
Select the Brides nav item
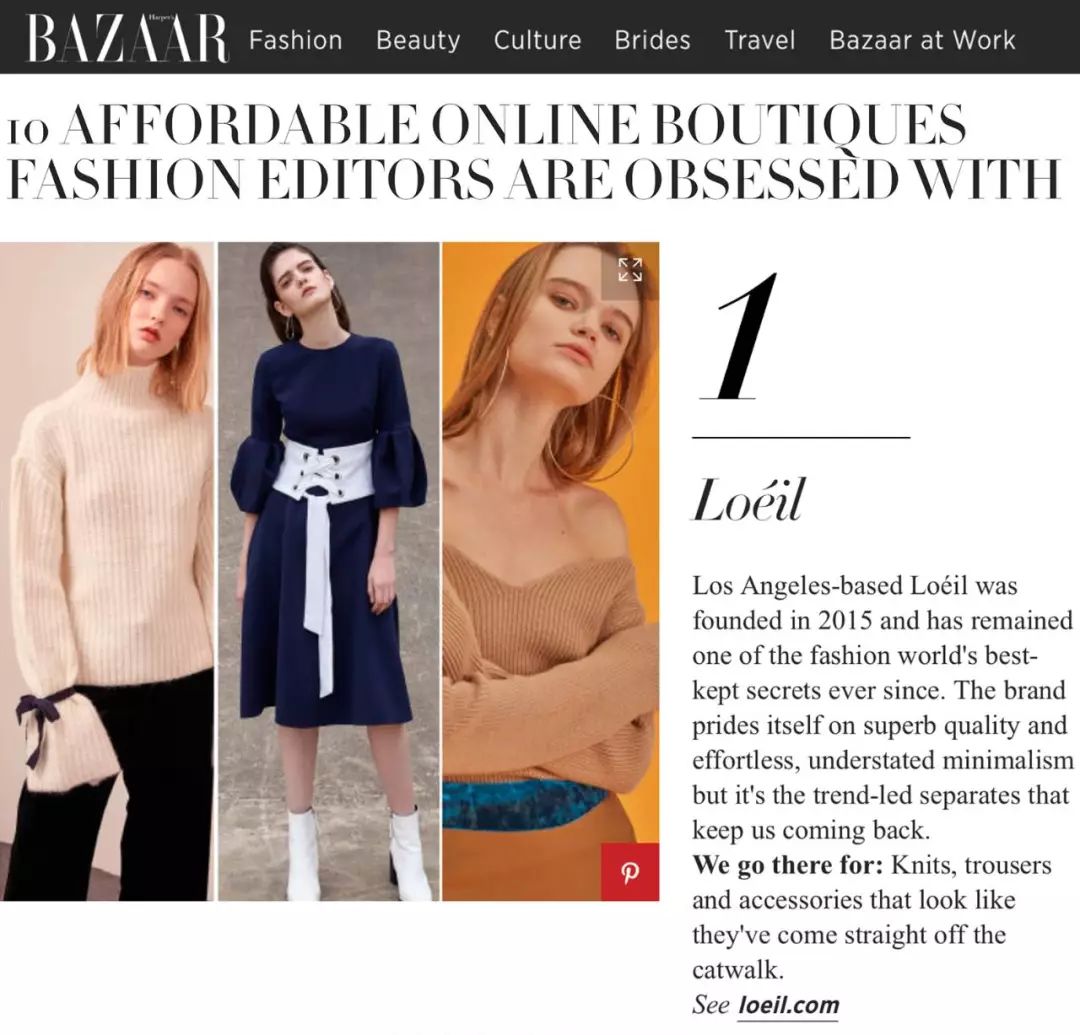pyautogui.click(x=652, y=40)
